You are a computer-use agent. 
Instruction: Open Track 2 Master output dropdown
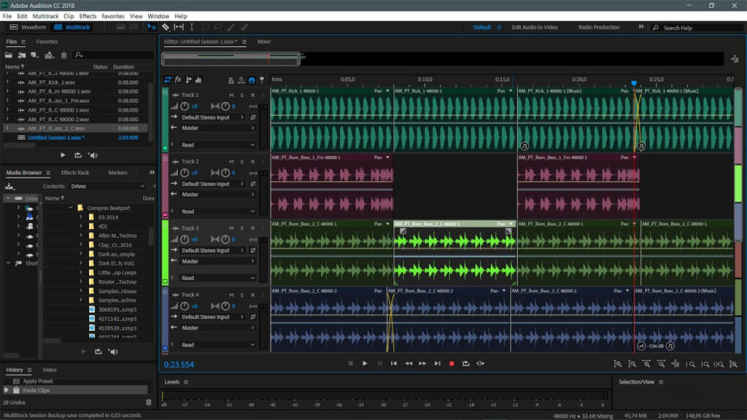point(214,194)
